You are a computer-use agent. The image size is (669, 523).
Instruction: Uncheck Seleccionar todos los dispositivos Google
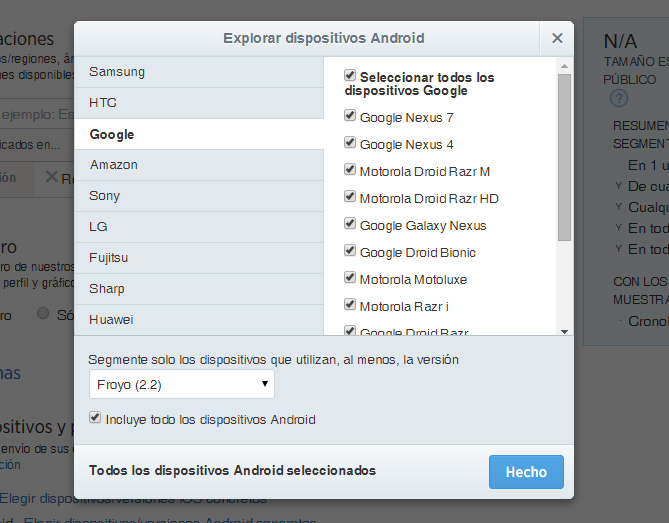[x=350, y=76]
